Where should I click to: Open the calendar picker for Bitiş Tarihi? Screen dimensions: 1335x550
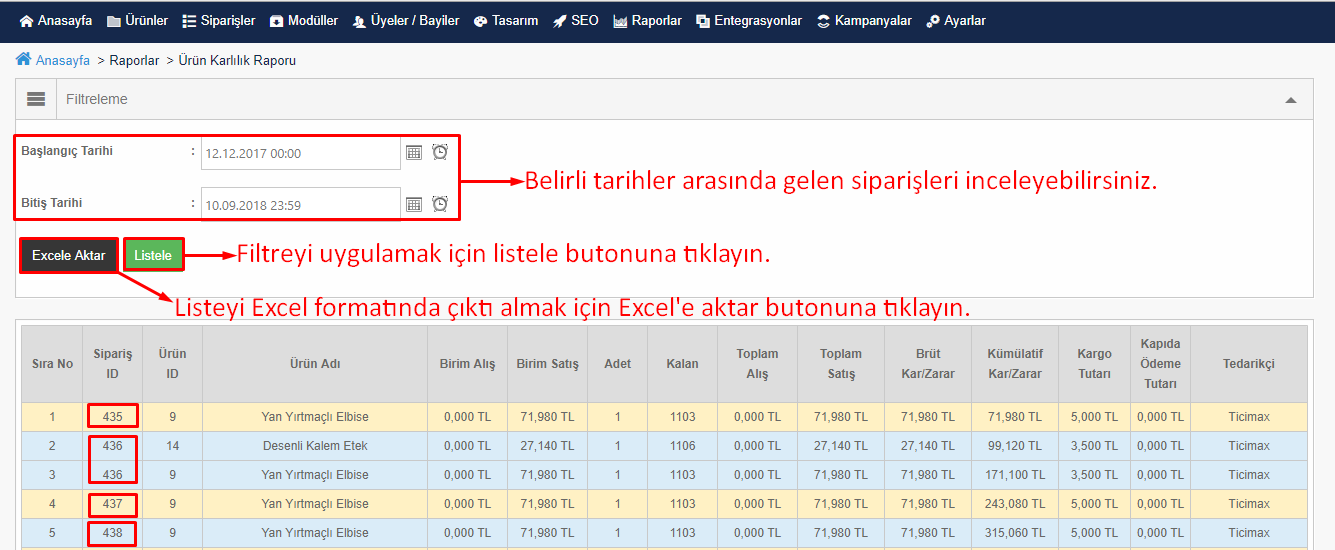coord(414,204)
